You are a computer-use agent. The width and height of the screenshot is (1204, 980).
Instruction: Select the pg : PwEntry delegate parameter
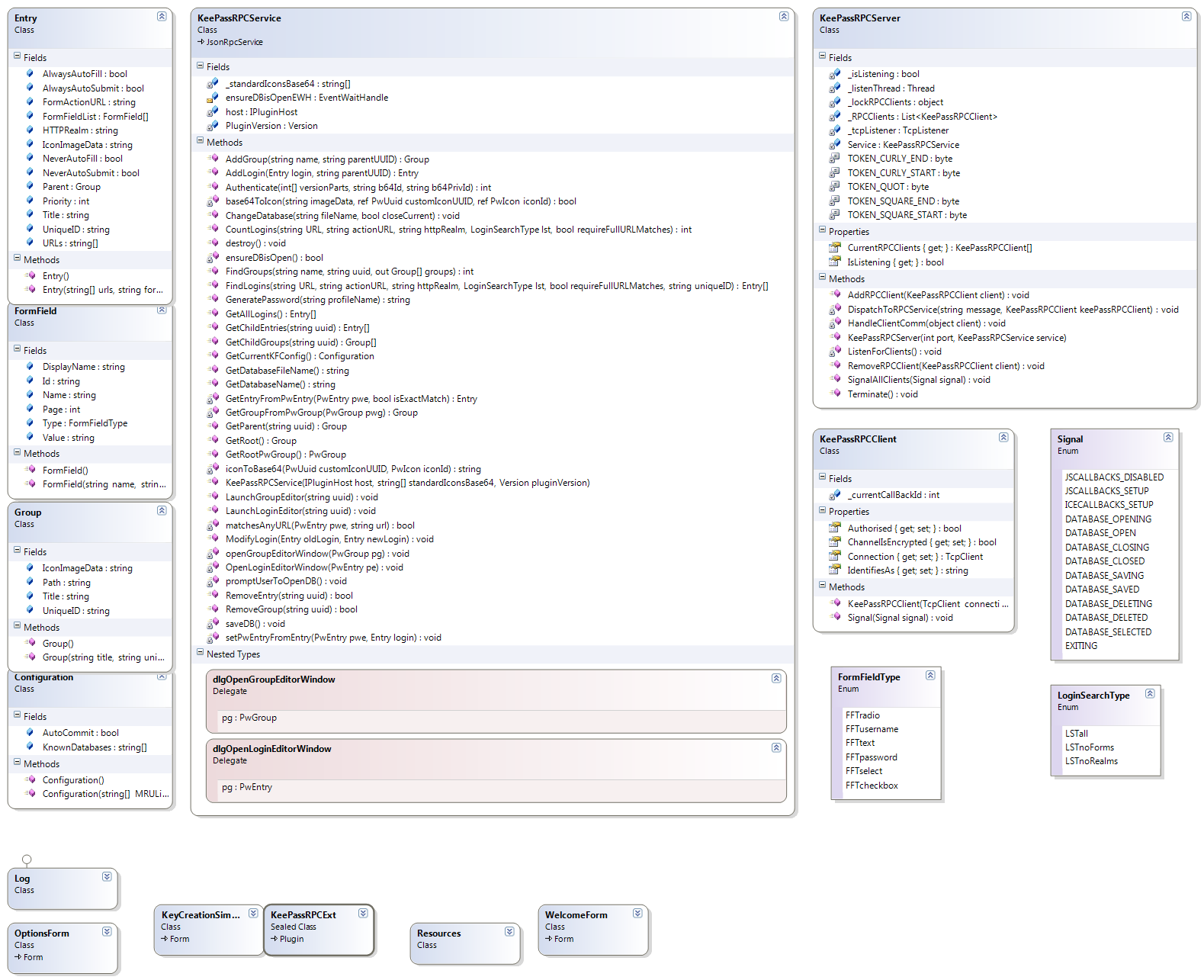click(x=247, y=787)
